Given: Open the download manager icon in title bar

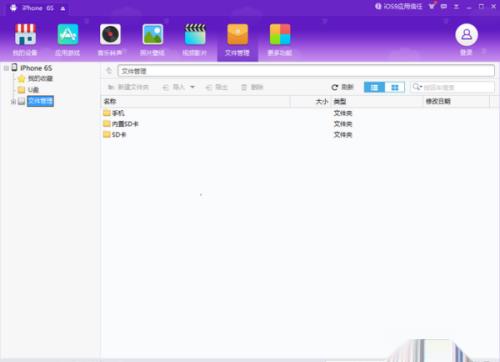Looking at the screenshot, I should click(456, 7).
